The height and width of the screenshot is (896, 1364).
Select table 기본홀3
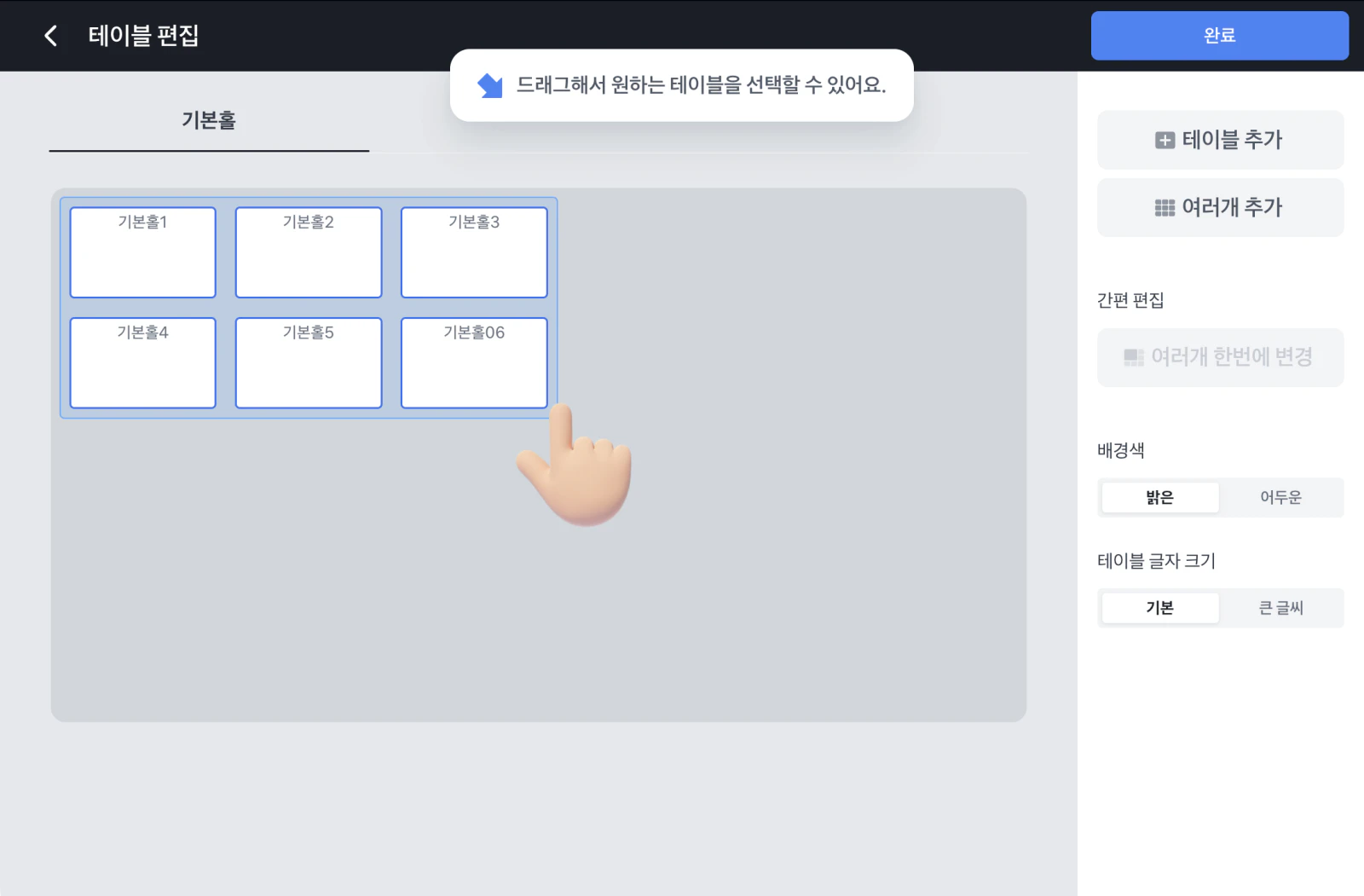pyautogui.click(x=474, y=252)
